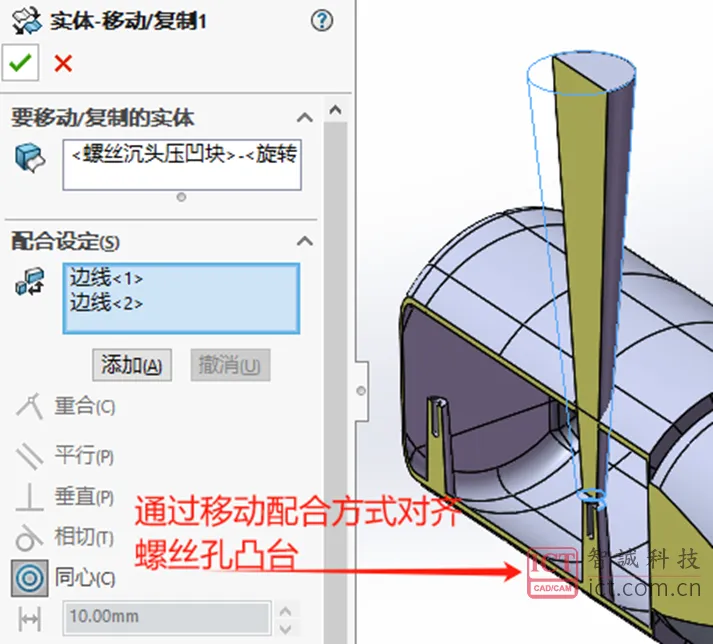Click the mate settings entities icon
The image size is (713, 644).
click(30, 282)
